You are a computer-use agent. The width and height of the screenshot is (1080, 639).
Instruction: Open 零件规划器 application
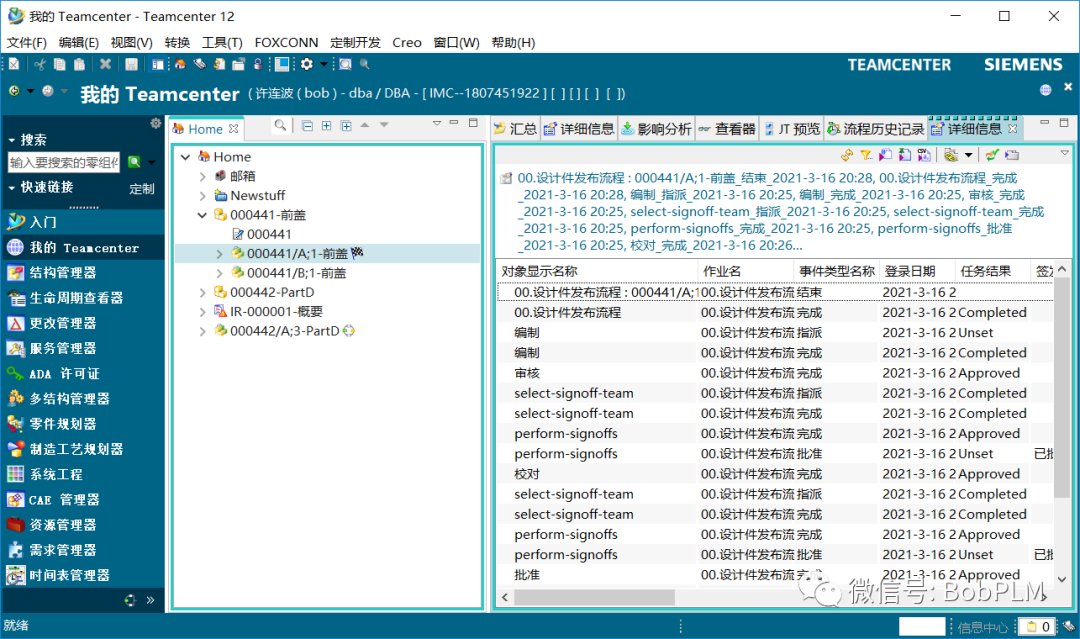click(83, 423)
